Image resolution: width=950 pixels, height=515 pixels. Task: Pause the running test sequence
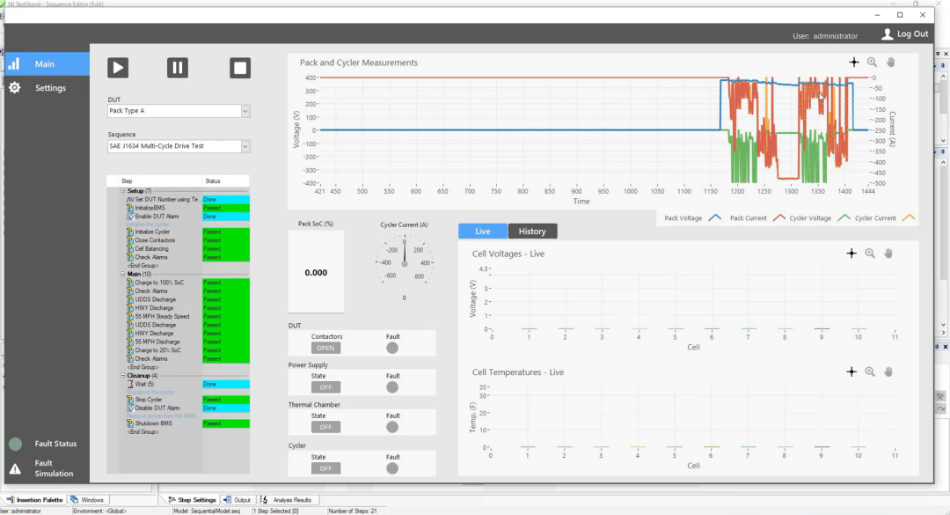177,67
